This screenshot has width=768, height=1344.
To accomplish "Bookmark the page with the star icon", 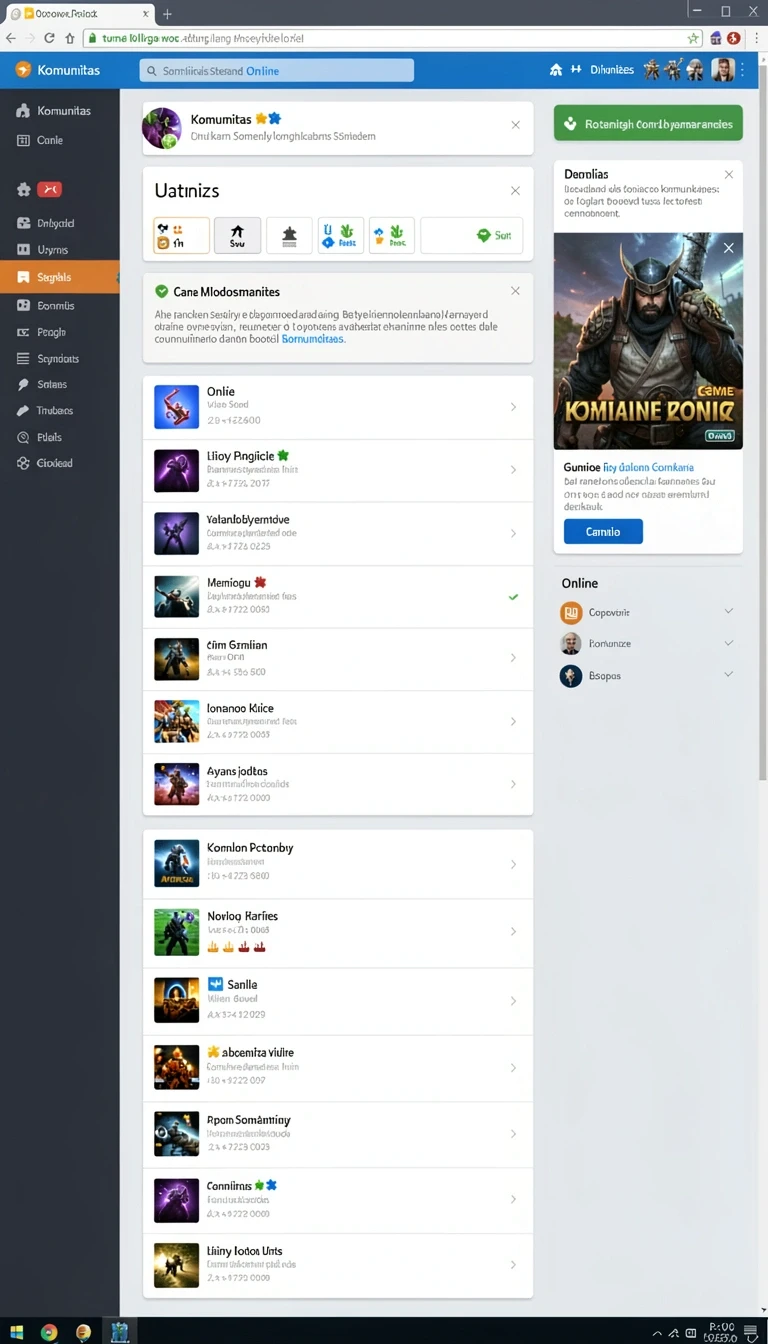I will pyautogui.click(x=693, y=38).
